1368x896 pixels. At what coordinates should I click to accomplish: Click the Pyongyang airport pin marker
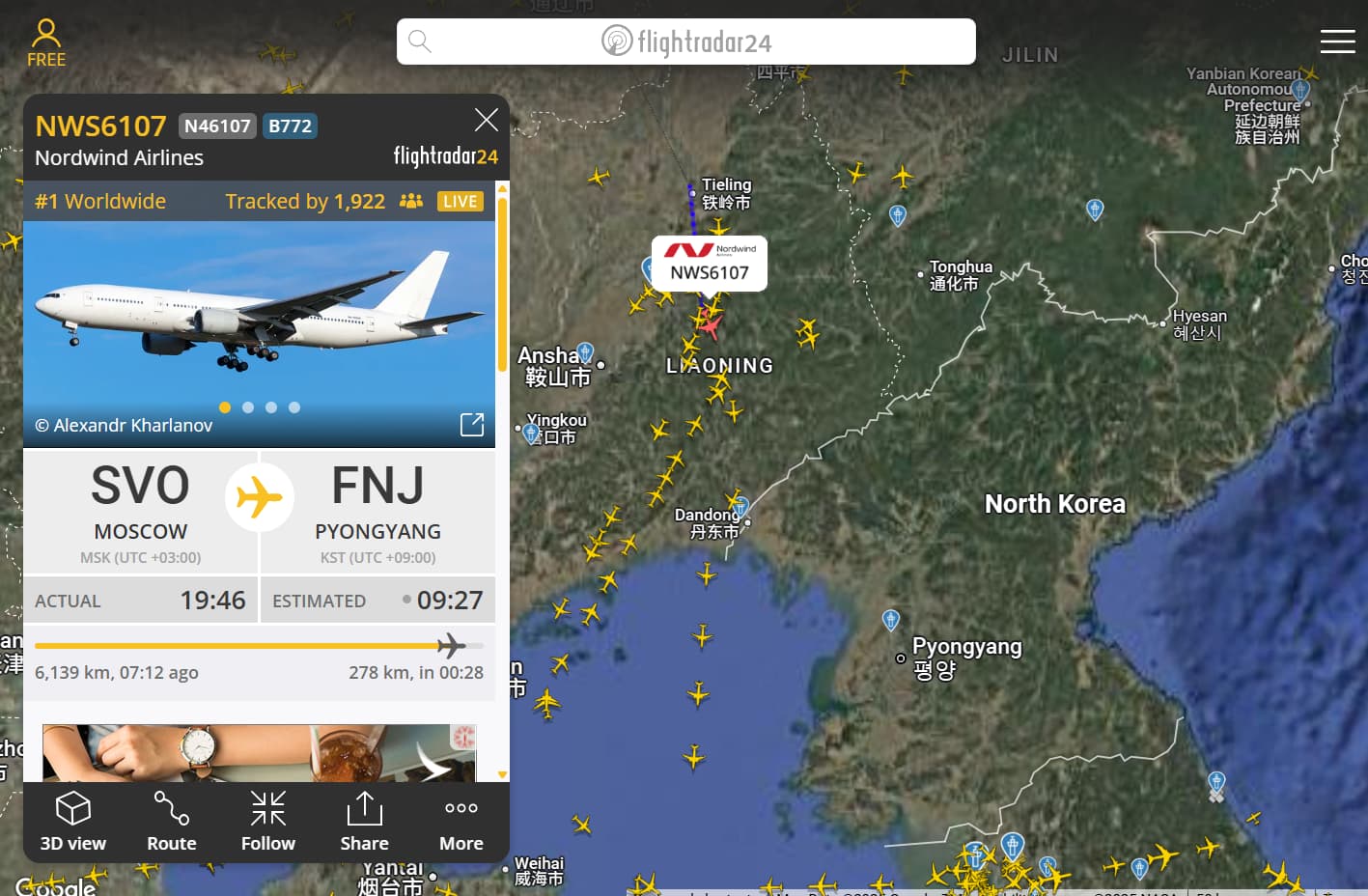click(x=891, y=620)
